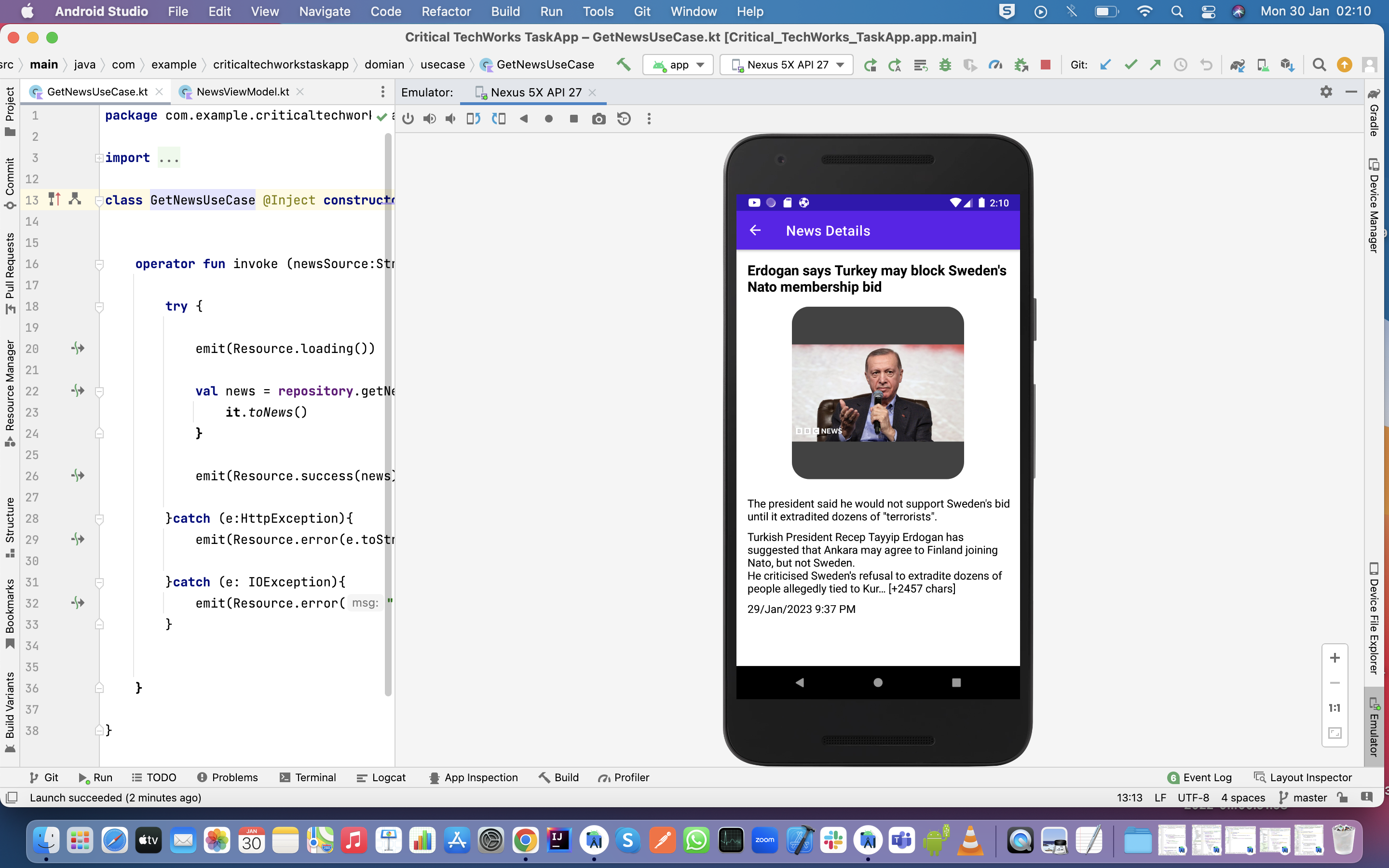Image resolution: width=1389 pixels, height=868 pixels.
Task: Lower emulator volume with volume-down icon
Action: coord(450,119)
